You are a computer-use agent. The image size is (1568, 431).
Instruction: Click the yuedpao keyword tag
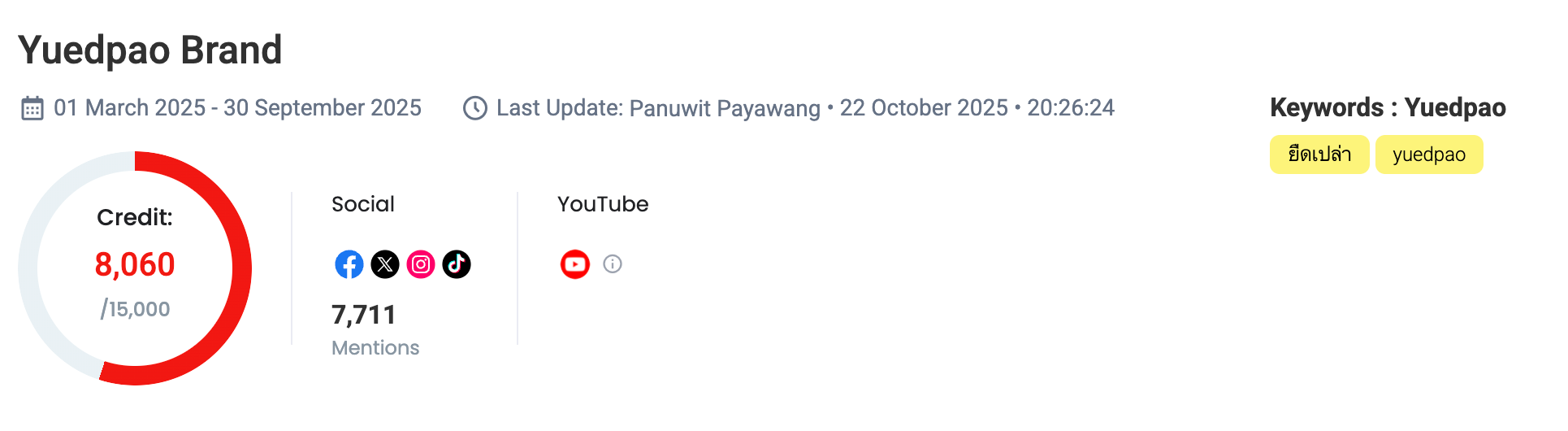click(x=1429, y=155)
